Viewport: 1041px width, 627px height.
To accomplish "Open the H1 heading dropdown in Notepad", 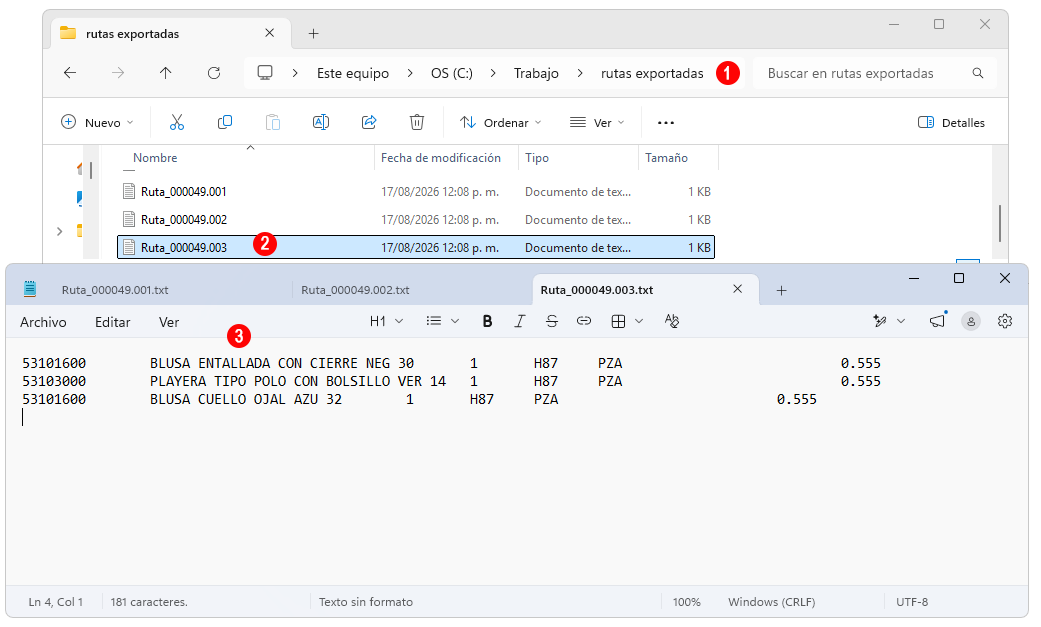I will (386, 321).
